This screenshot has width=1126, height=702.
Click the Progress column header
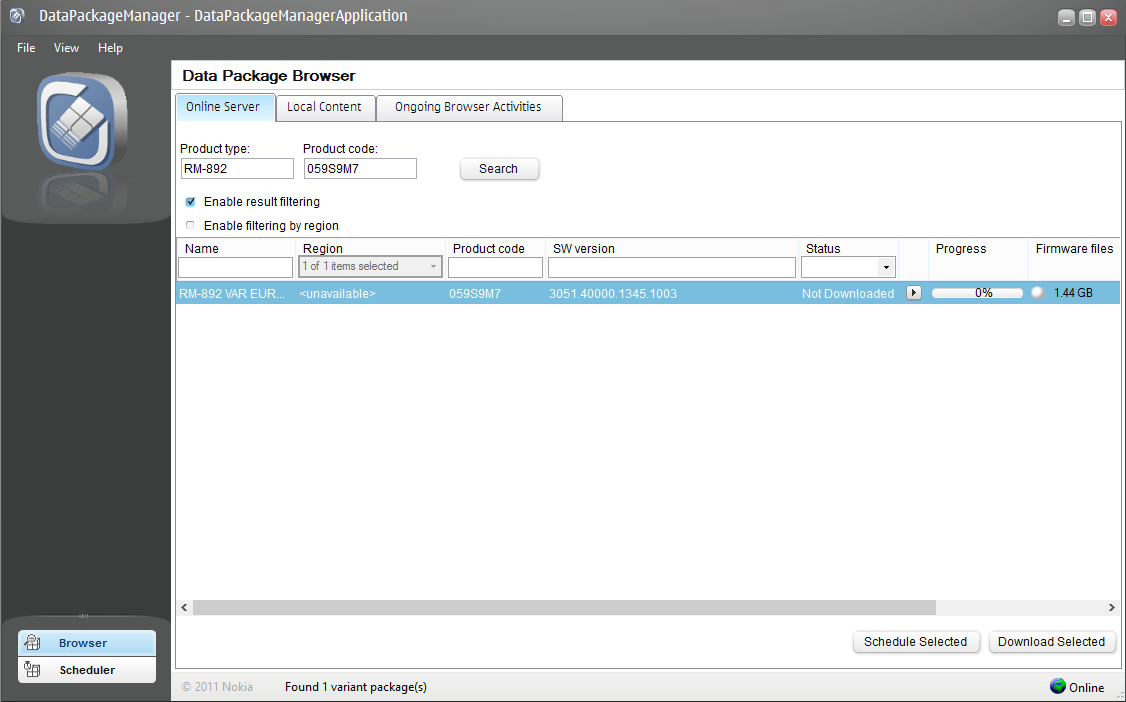[x=961, y=248]
